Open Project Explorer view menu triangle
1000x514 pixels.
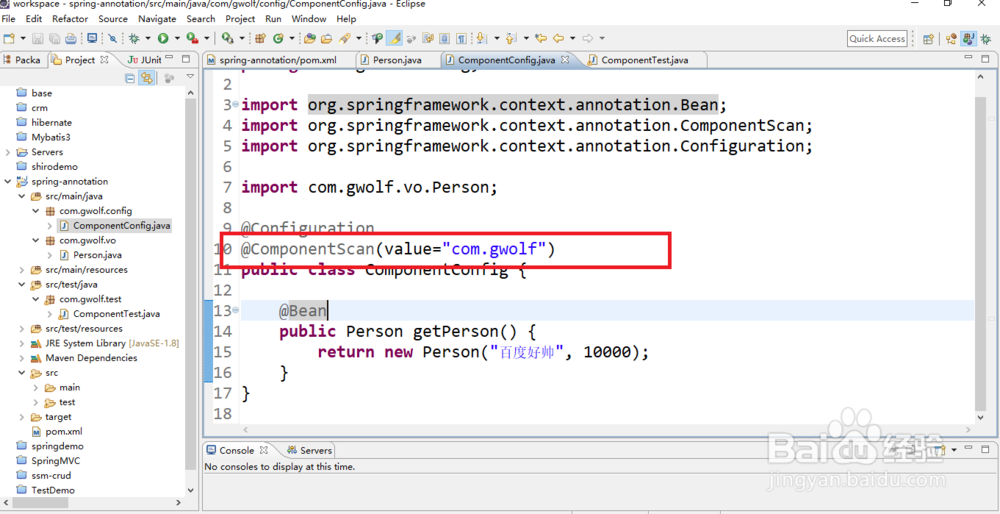(190, 77)
